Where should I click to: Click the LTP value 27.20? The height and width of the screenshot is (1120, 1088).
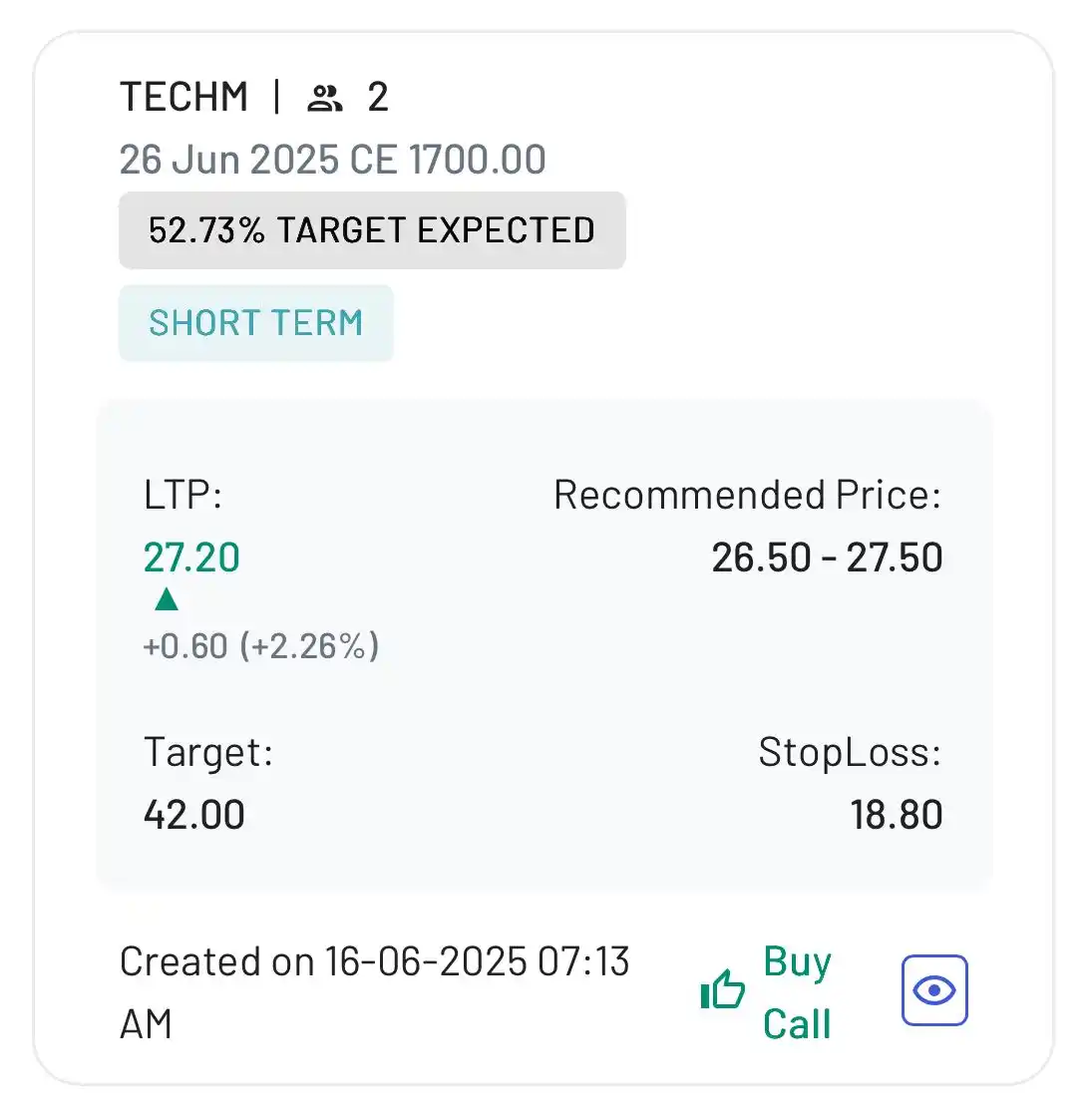click(191, 558)
